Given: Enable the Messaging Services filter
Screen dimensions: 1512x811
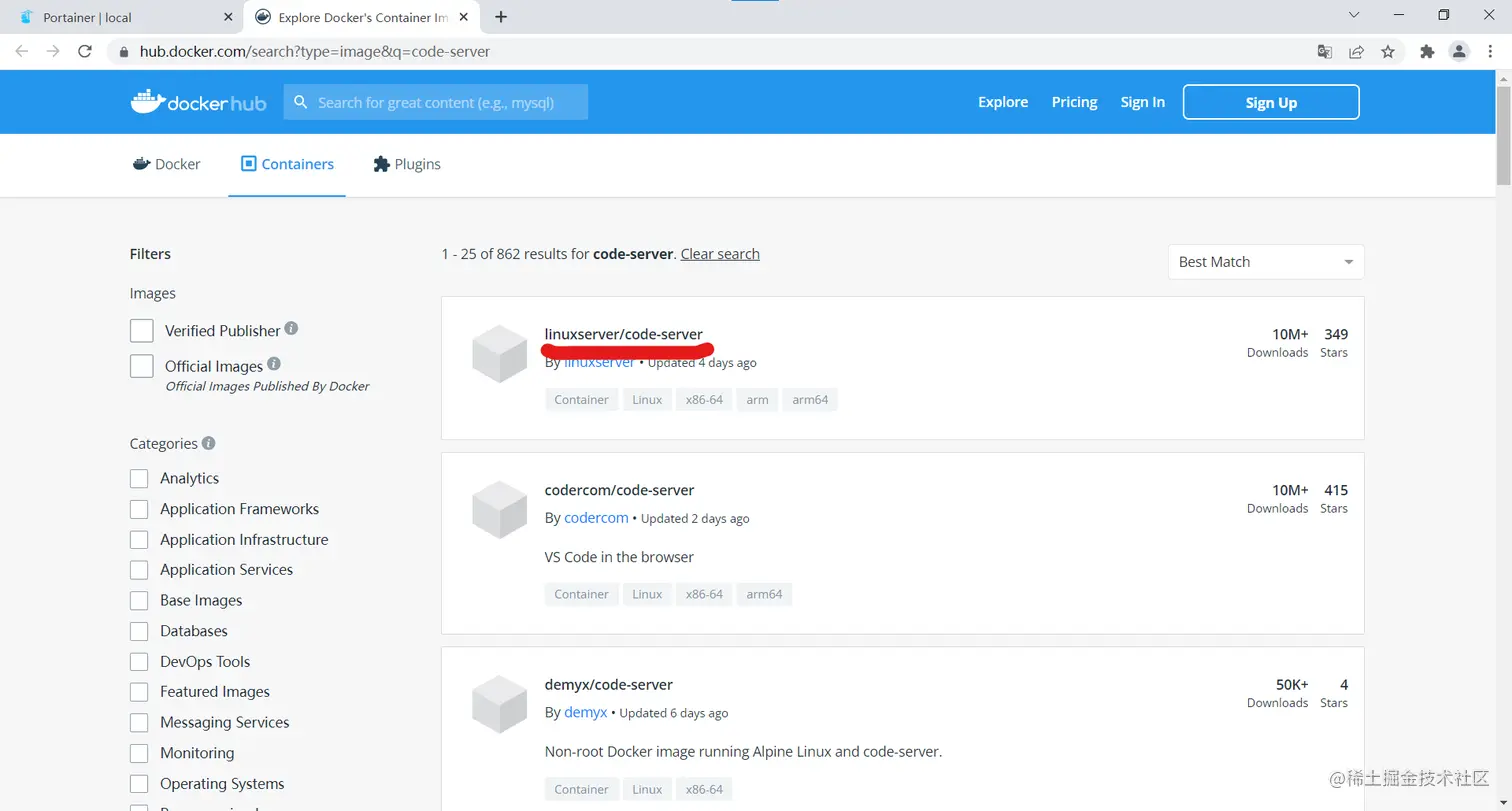Looking at the screenshot, I should point(139,723).
